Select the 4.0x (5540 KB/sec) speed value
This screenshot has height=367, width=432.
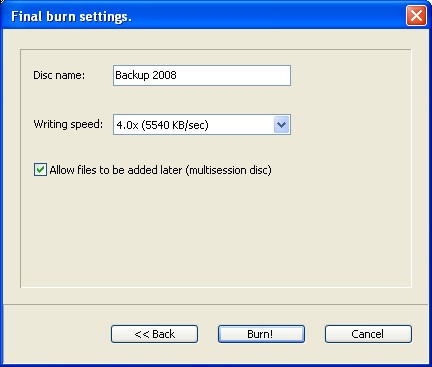pyautogui.click(x=162, y=125)
